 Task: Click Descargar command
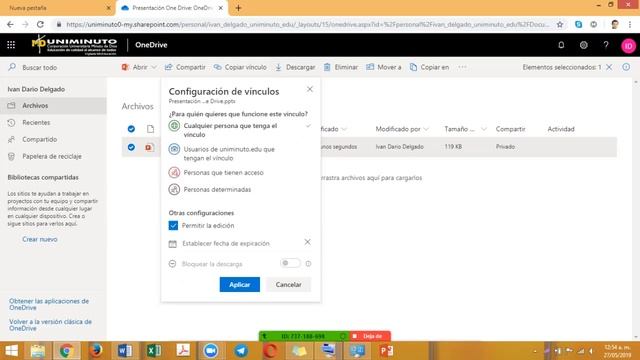point(295,67)
